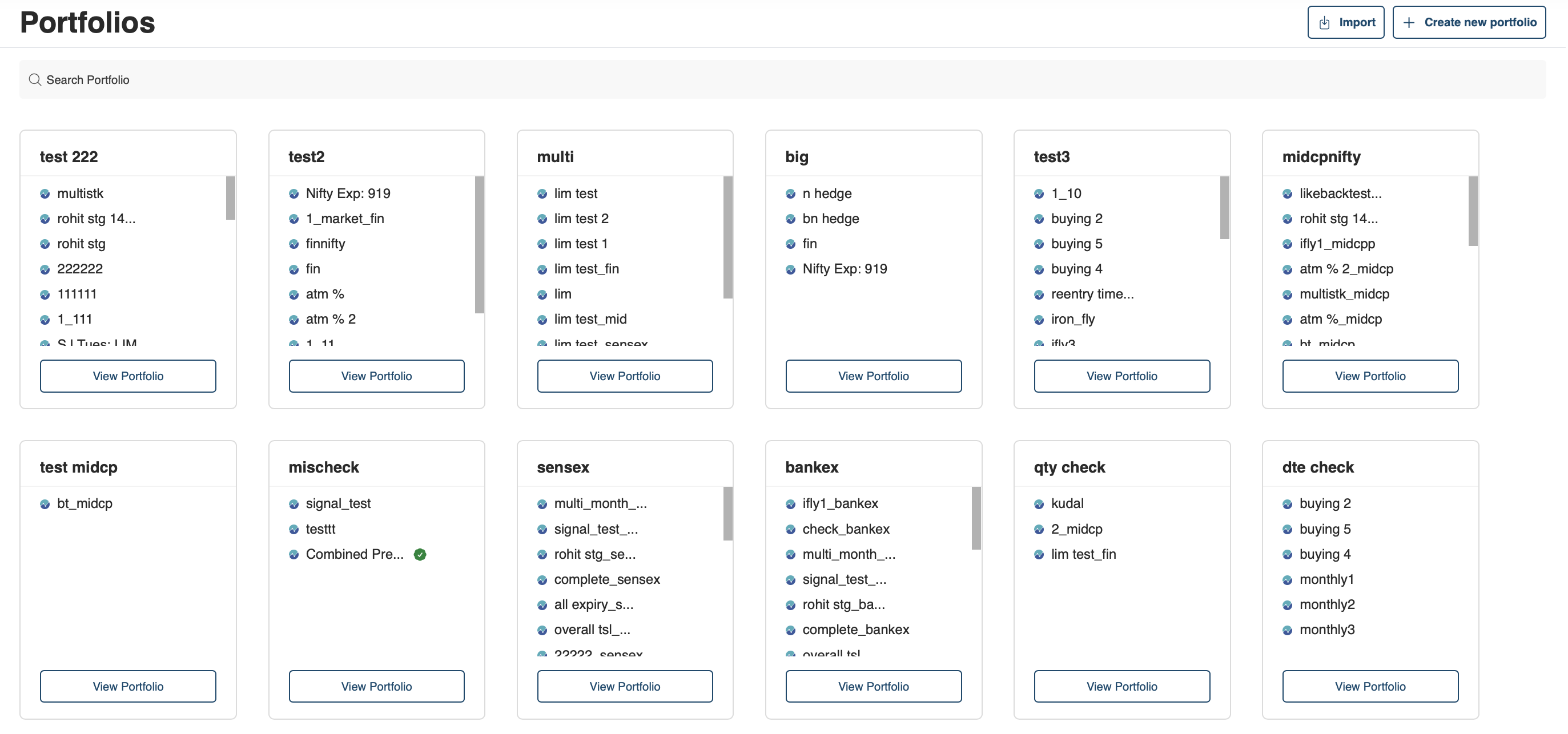Open View Portfolio for bankex card

coord(873,687)
